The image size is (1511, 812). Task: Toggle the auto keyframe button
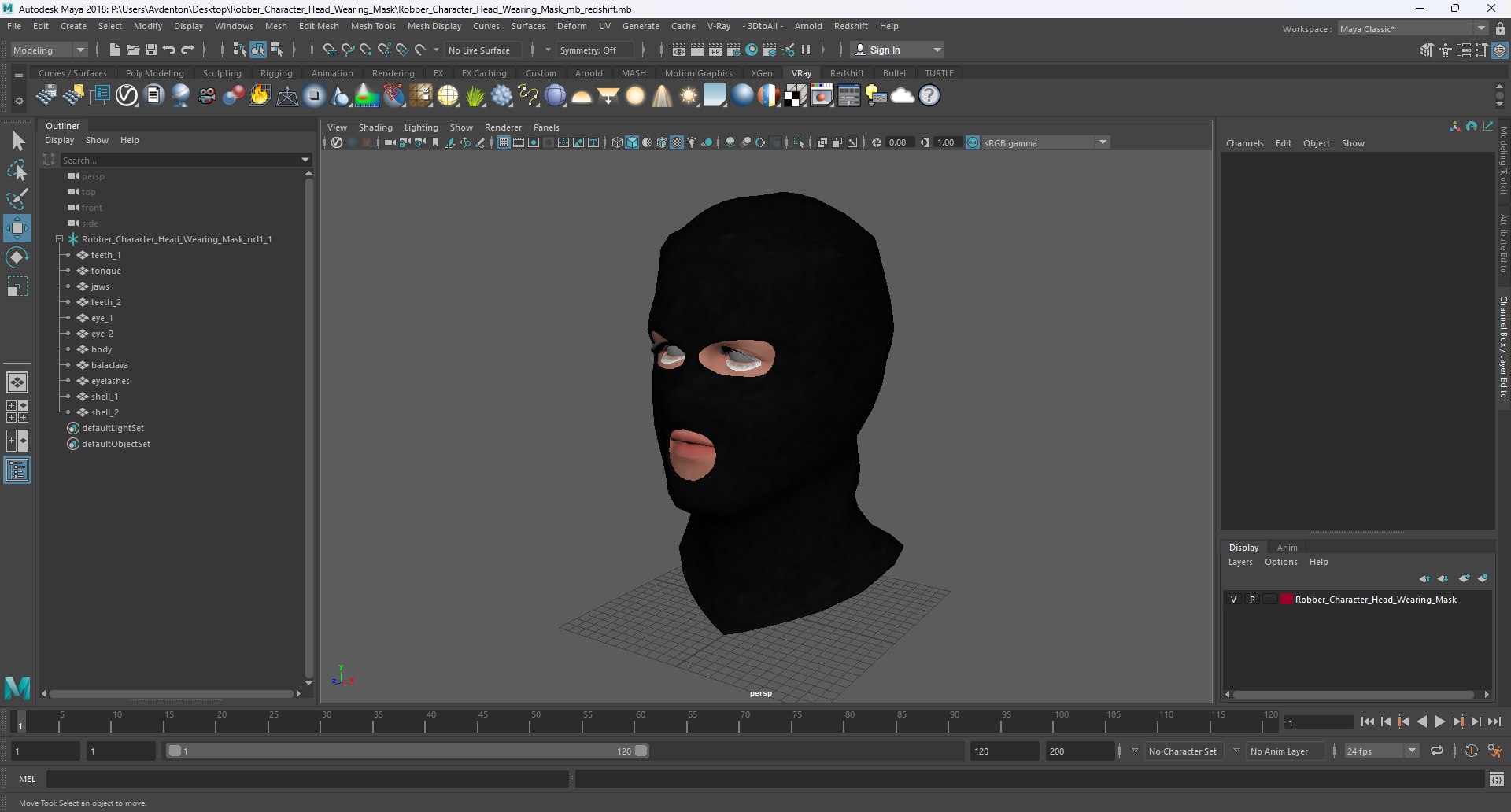point(1472,751)
